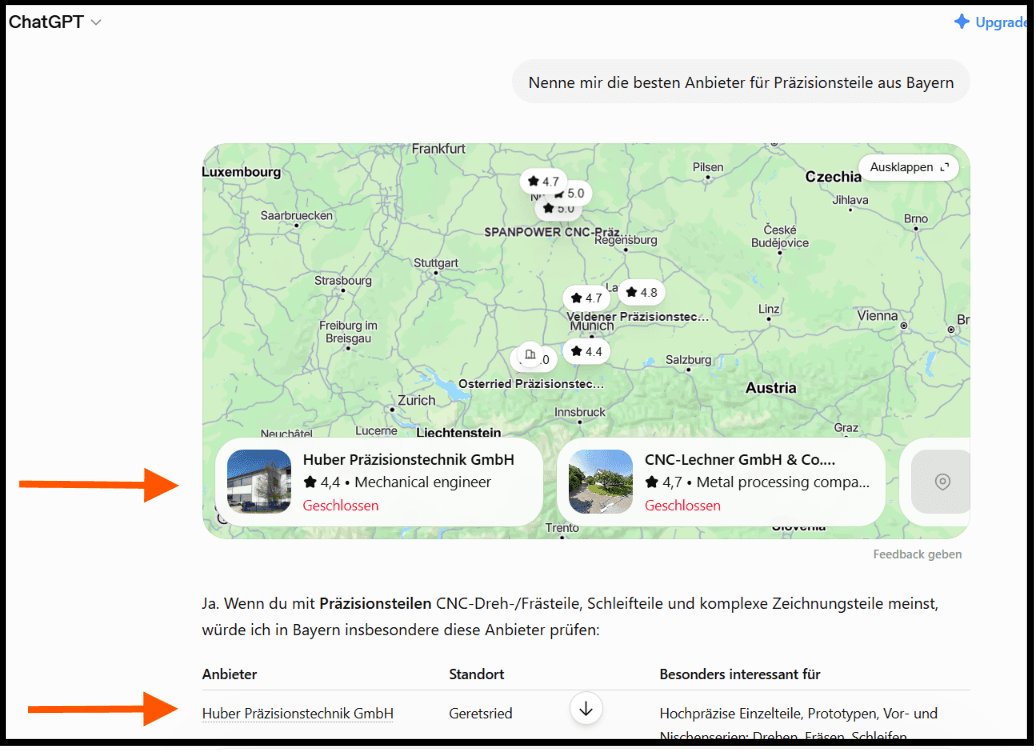This screenshot has width=1036, height=751.
Task: Click the Upgrade sparkle button
Action: pos(990,22)
